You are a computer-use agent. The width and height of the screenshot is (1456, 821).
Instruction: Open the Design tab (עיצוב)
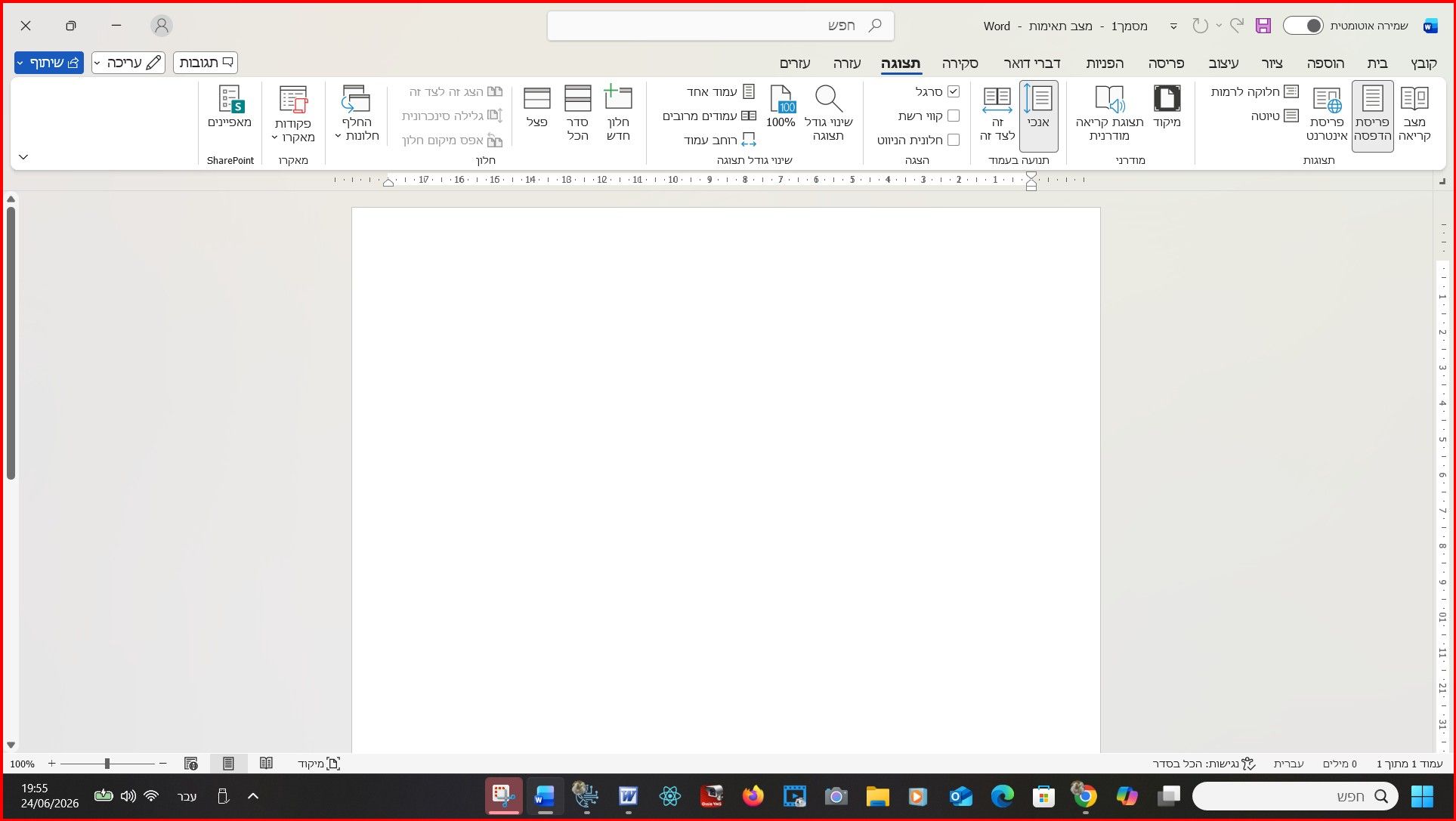click(x=1223, y=63)
